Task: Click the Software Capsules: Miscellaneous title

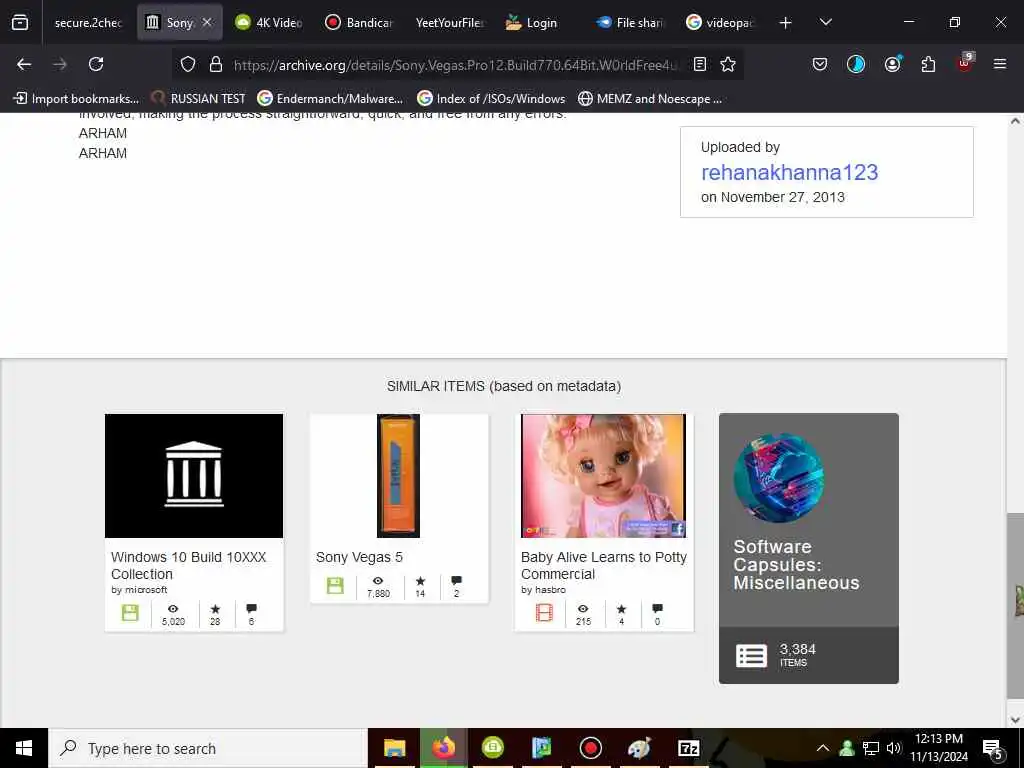Action: (x=796, y=564)
